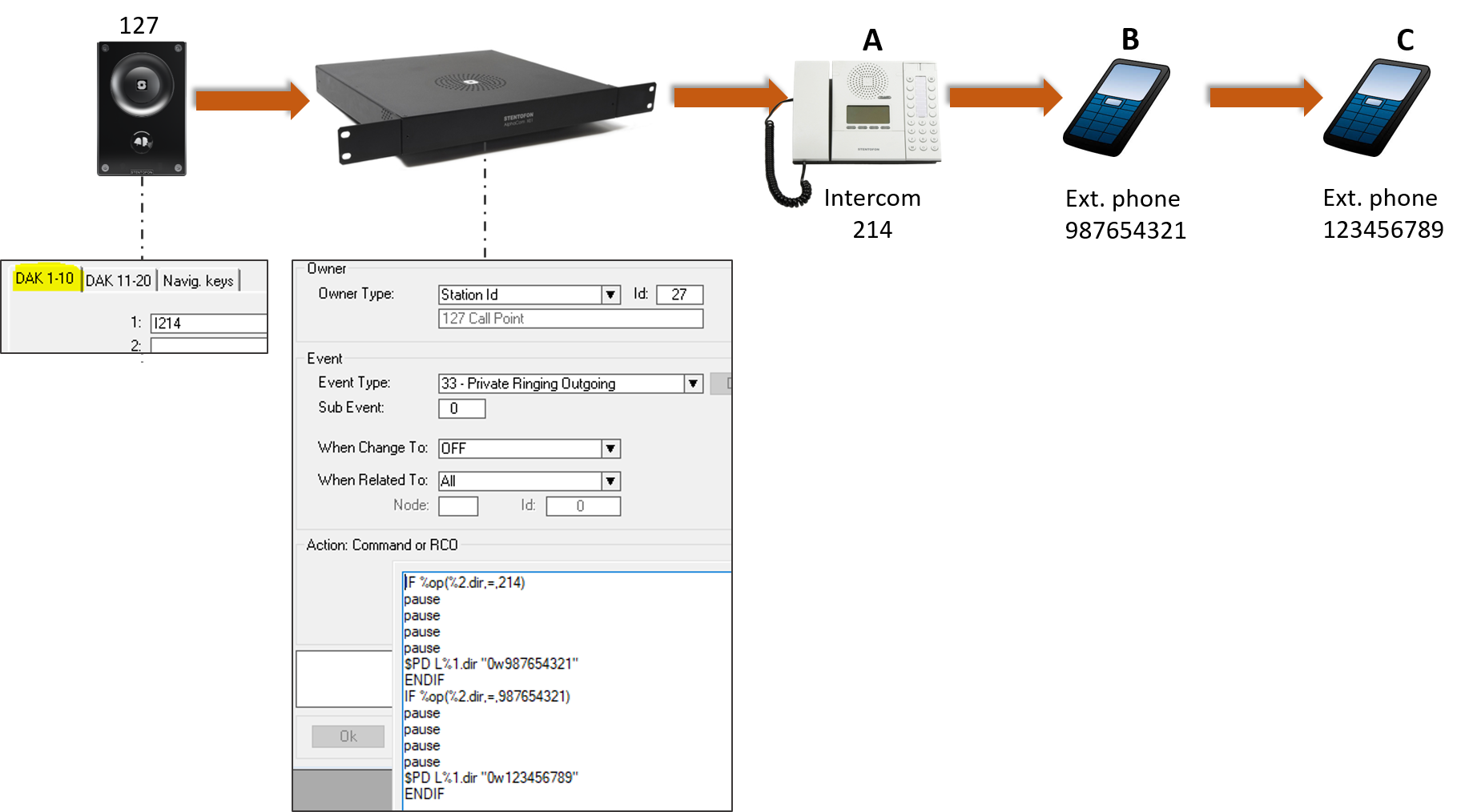The height and width of the screenshot is (812, 1461).
Task: Expand the Event Type dropdown list
Action: tap(693, 384)
